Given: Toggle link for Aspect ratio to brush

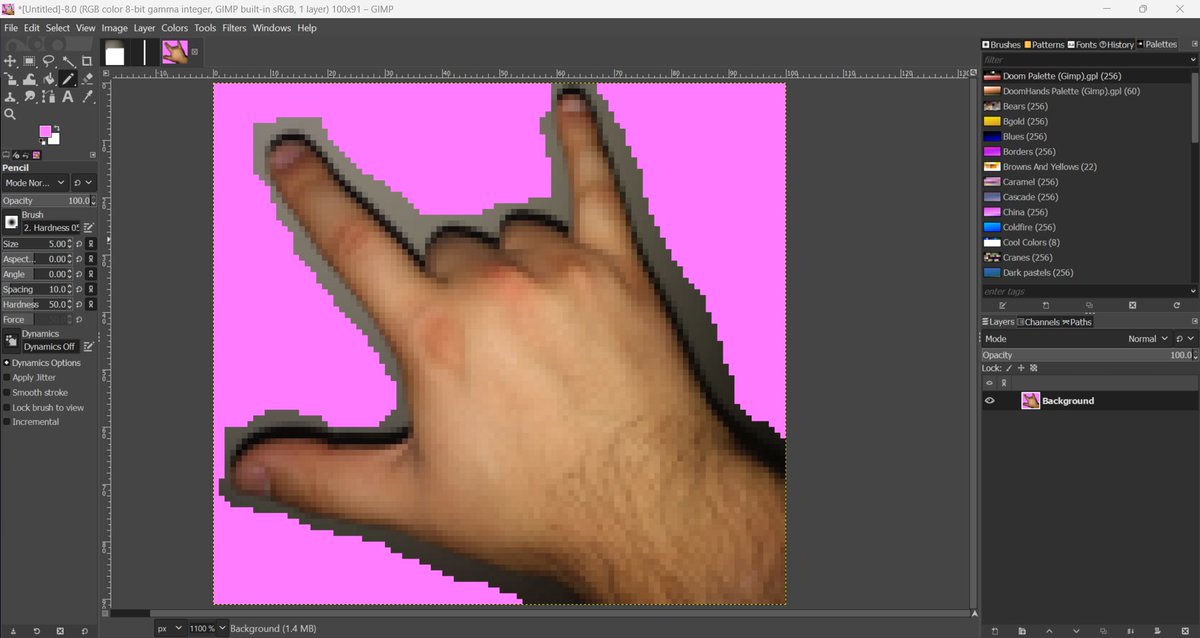Looking at the screenshot, I should point(90,259).
